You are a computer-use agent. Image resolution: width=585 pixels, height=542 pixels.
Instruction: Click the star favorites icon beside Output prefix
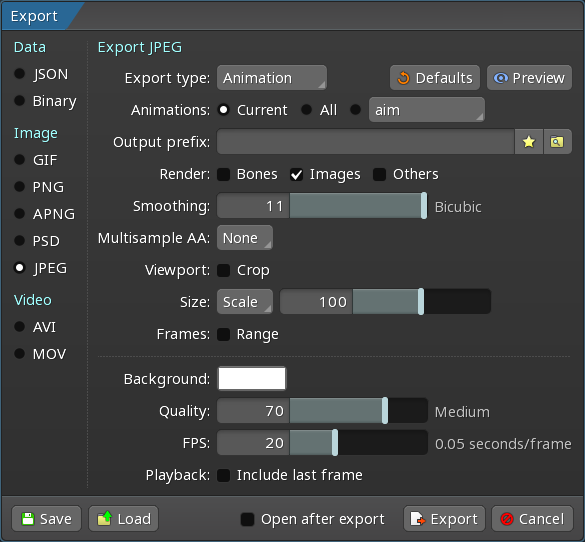[529, 142]
